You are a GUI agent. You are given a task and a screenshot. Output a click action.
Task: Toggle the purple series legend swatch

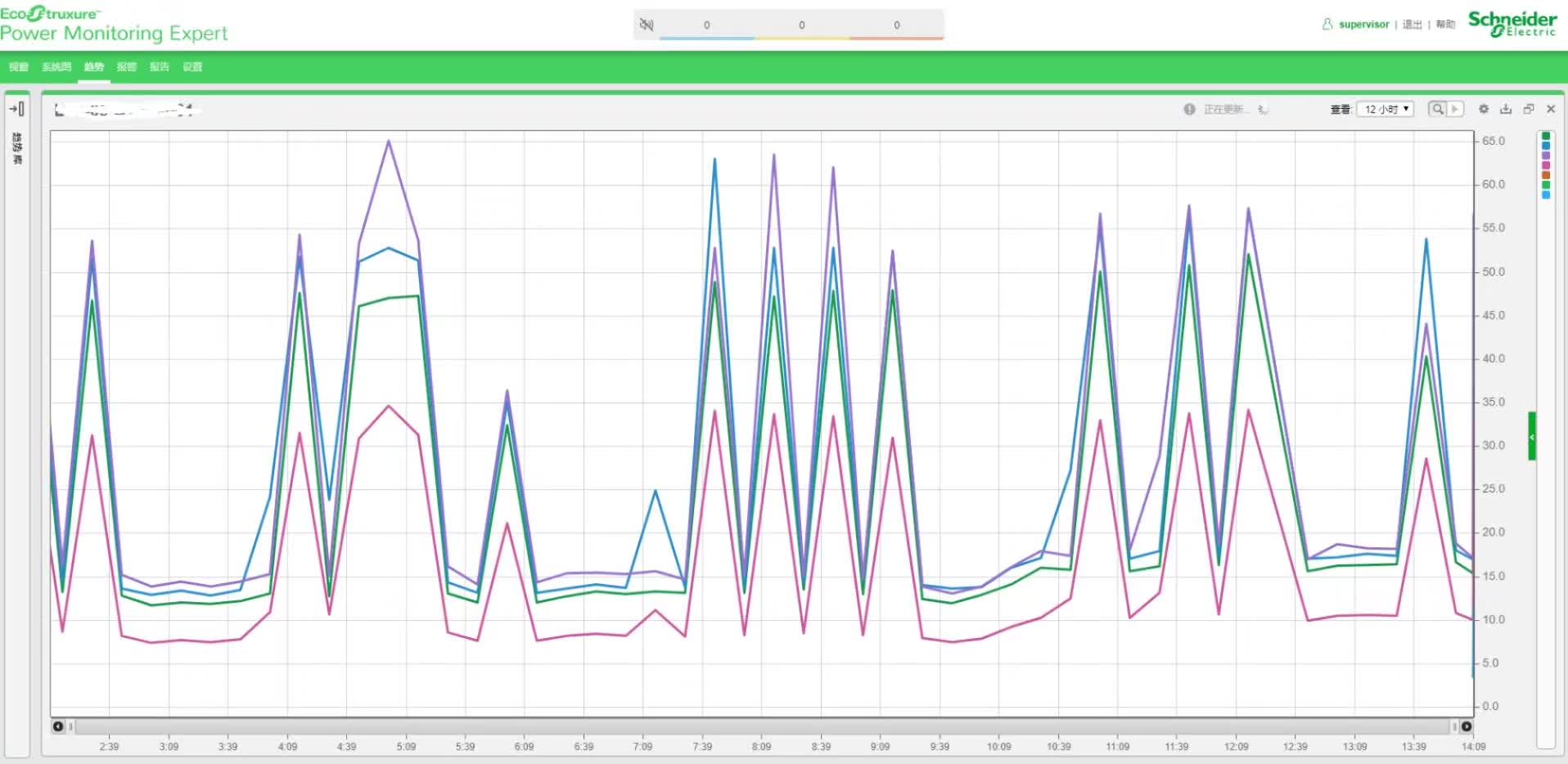[1546, 155]
